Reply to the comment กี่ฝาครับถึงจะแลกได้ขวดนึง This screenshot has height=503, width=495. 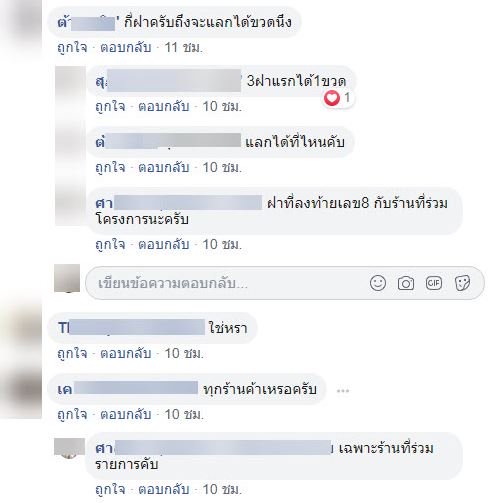[x=126, y=47]
